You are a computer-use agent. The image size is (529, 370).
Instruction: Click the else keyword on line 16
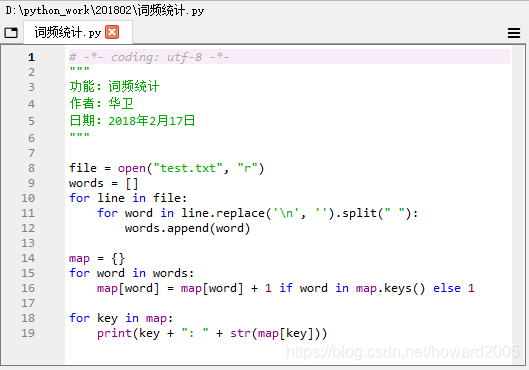(x=447, y=288)
